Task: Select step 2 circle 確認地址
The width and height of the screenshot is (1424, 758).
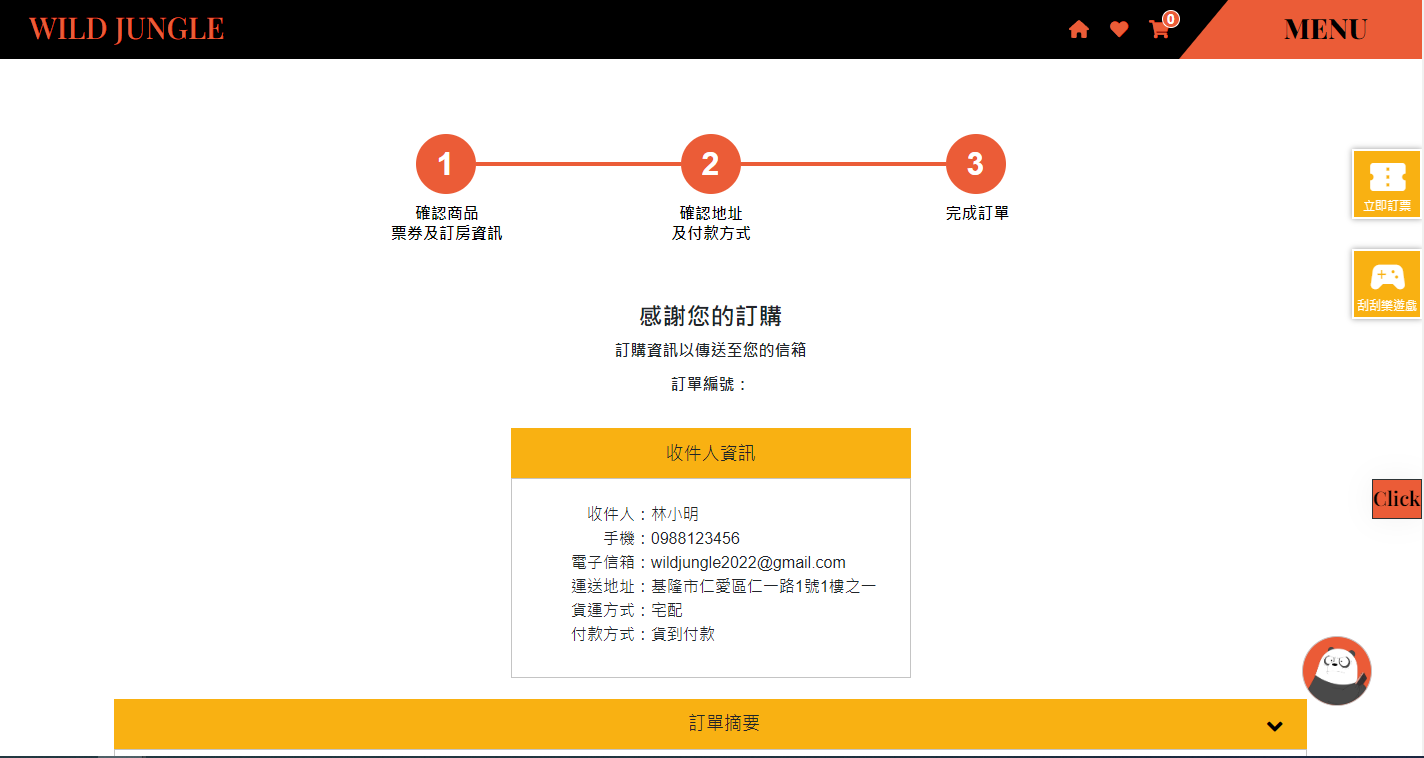Action: click(x=711, y=164)
